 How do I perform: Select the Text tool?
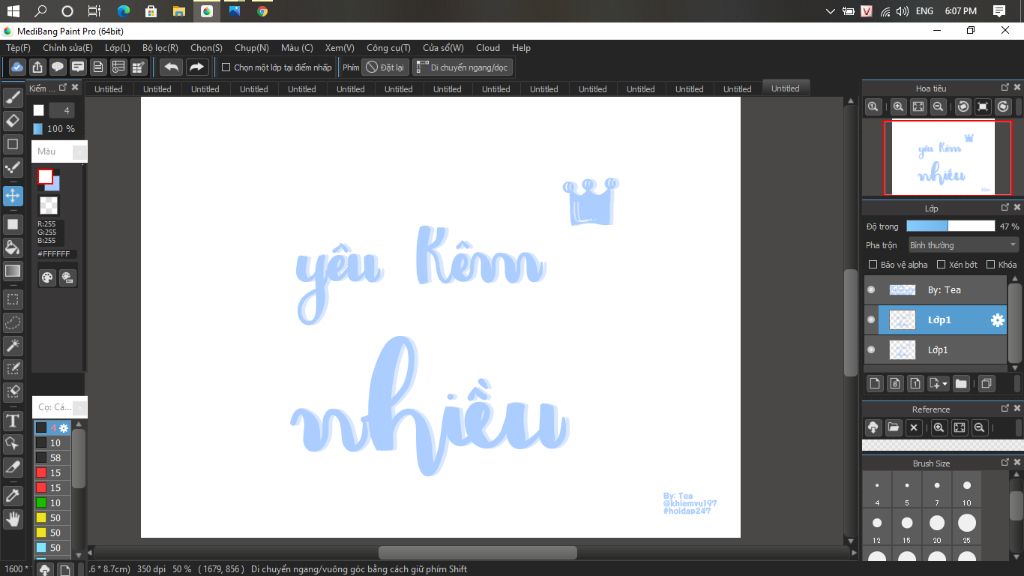12,421
